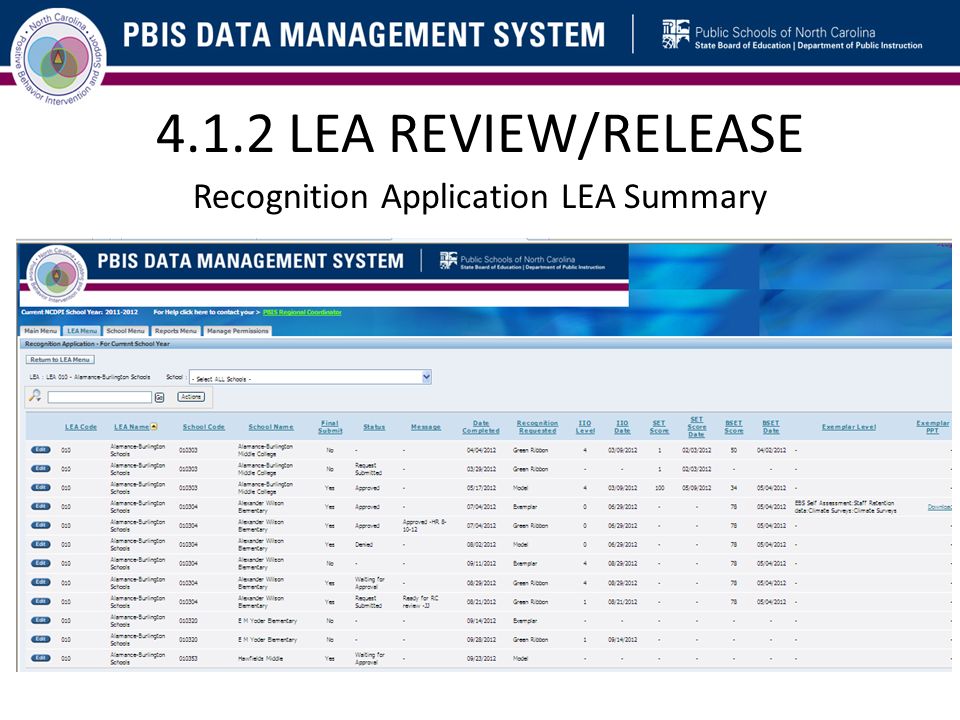Click the BSET score value 34

pyautogui.click(x=733, y=488)
